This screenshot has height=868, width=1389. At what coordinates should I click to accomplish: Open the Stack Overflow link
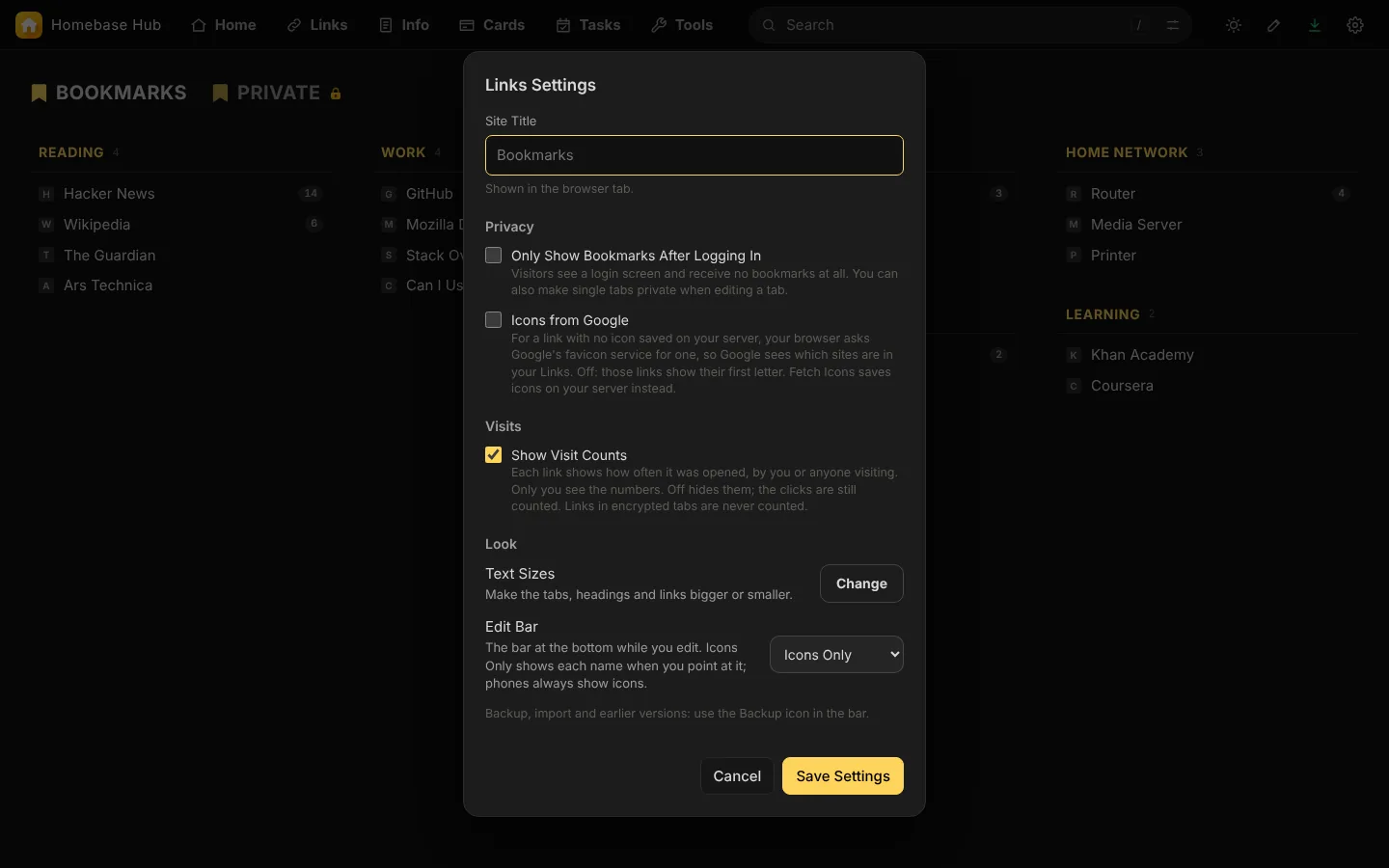(434, 256)
